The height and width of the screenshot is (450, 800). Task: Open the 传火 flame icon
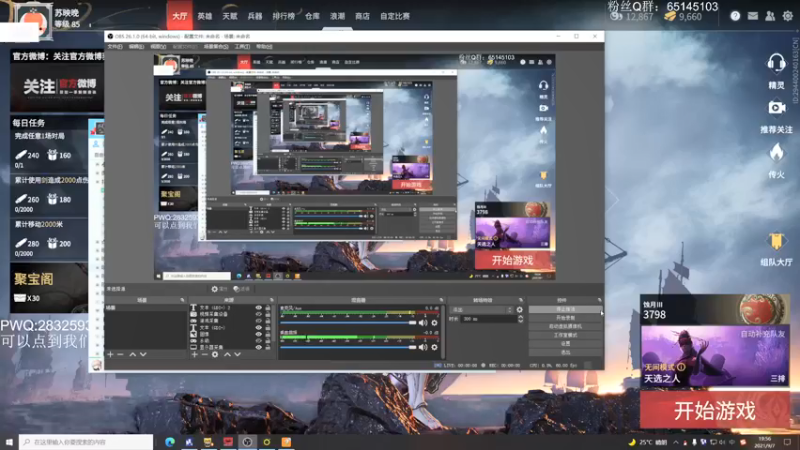(776, 152)
